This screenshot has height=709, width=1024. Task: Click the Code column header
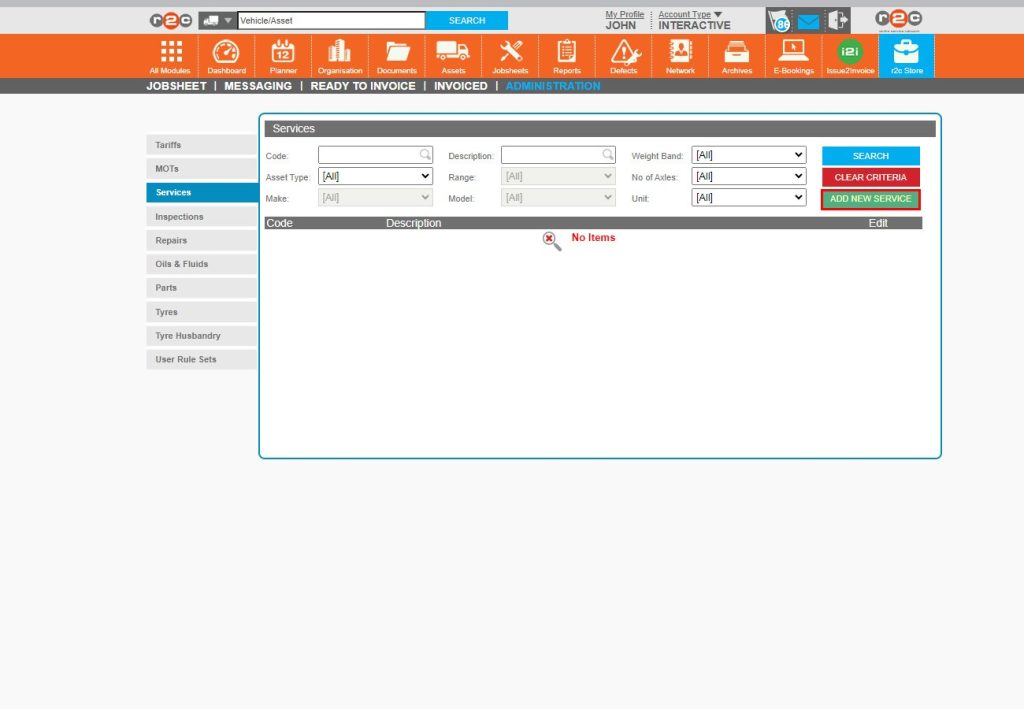(280, 223)
